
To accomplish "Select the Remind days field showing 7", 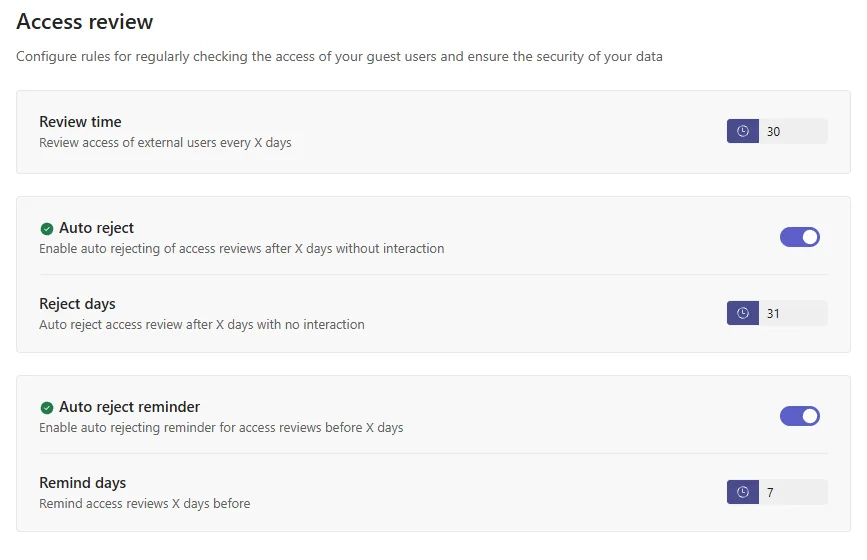I will [x=793, y=492].
